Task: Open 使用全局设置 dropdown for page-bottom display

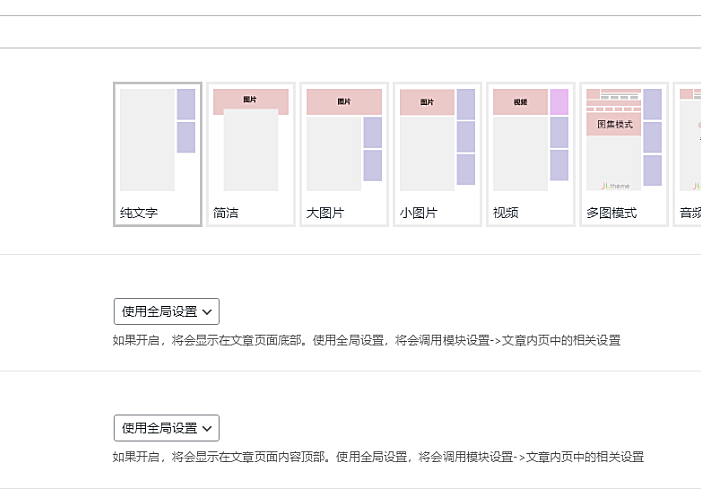Action: coord(166,312)
